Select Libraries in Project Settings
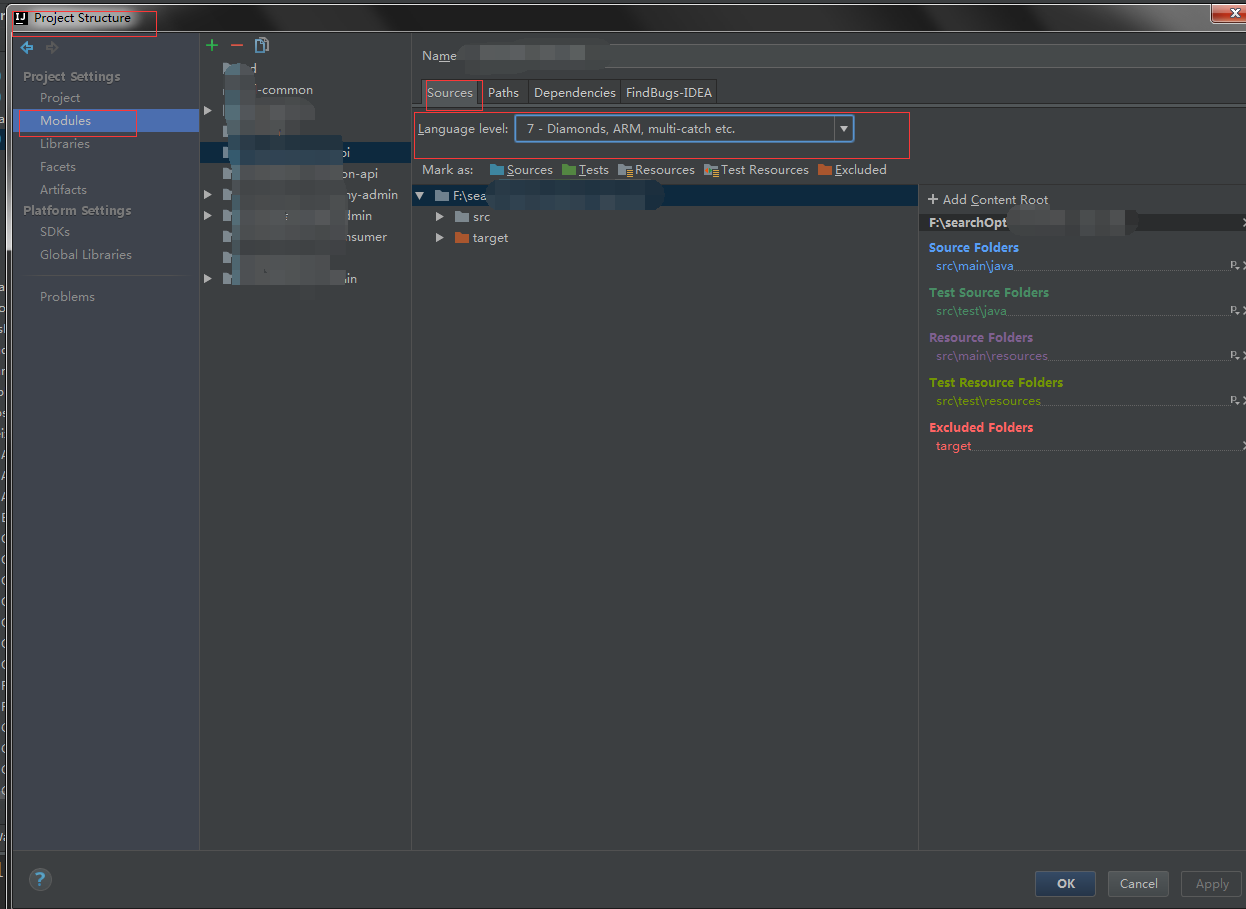Image resolution: width=1246 pixels, height=909 pixels. tap(65, 144)
